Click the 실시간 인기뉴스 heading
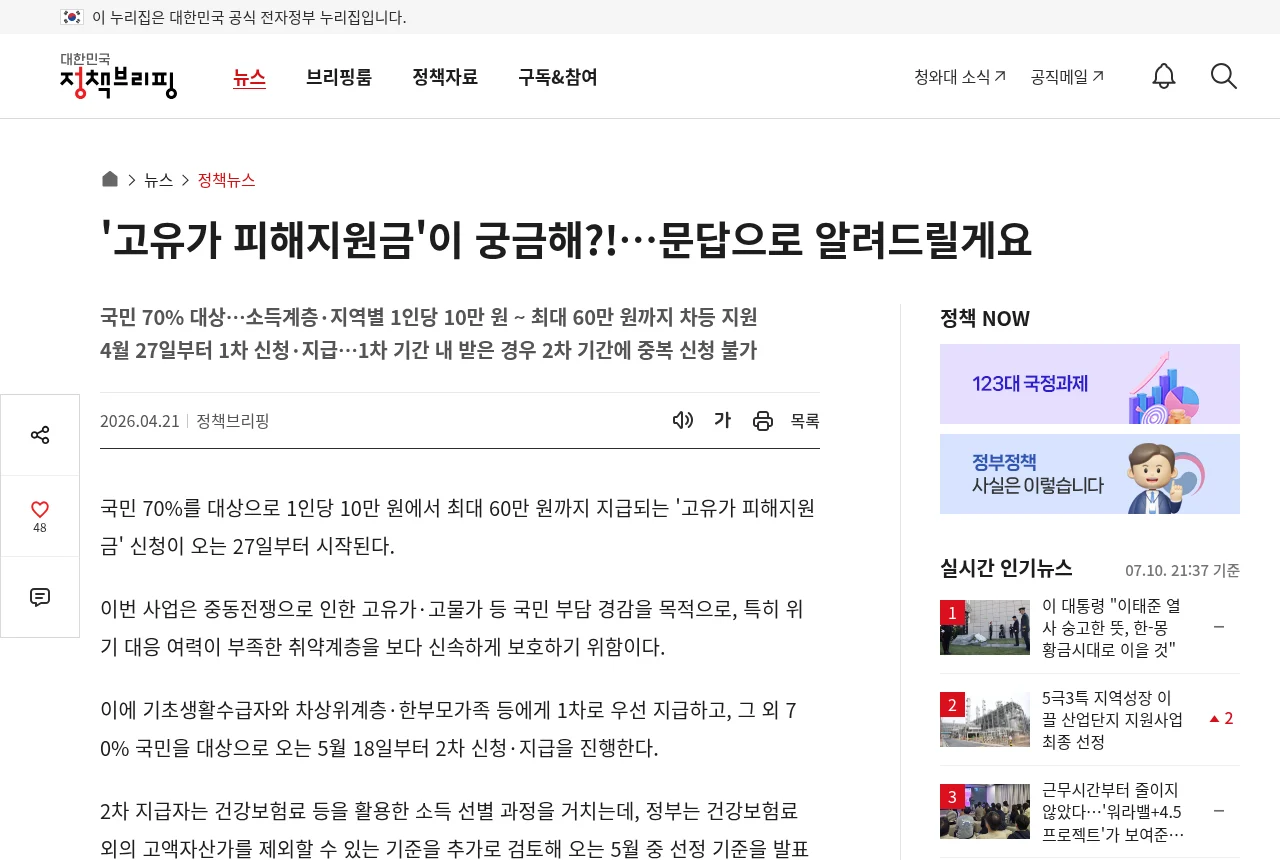Viewport: 1280px width, 860px height. click(x=1006, y=568)
